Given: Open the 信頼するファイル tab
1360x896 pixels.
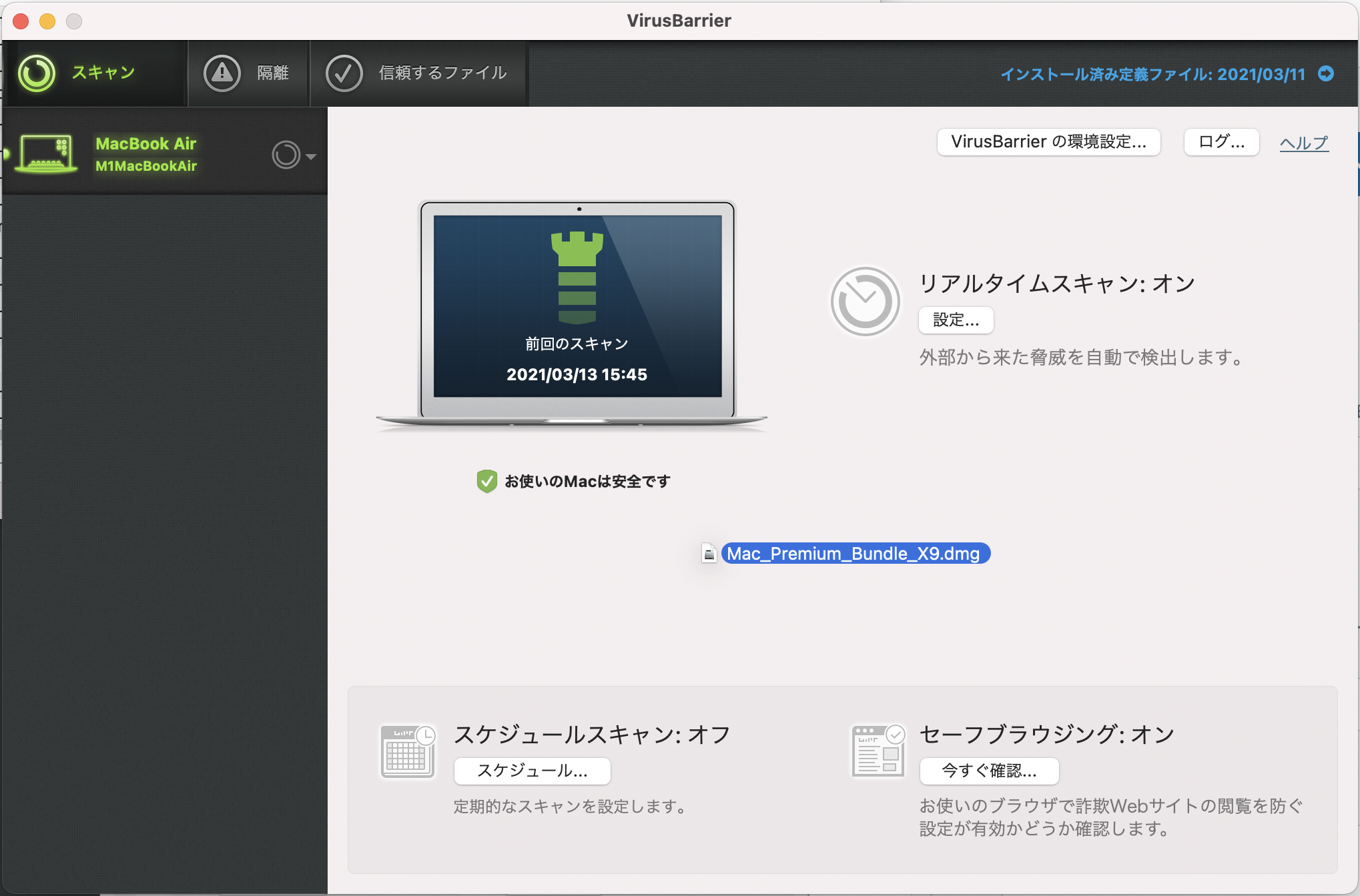Looking at the screenshot, I should point(420,73).
